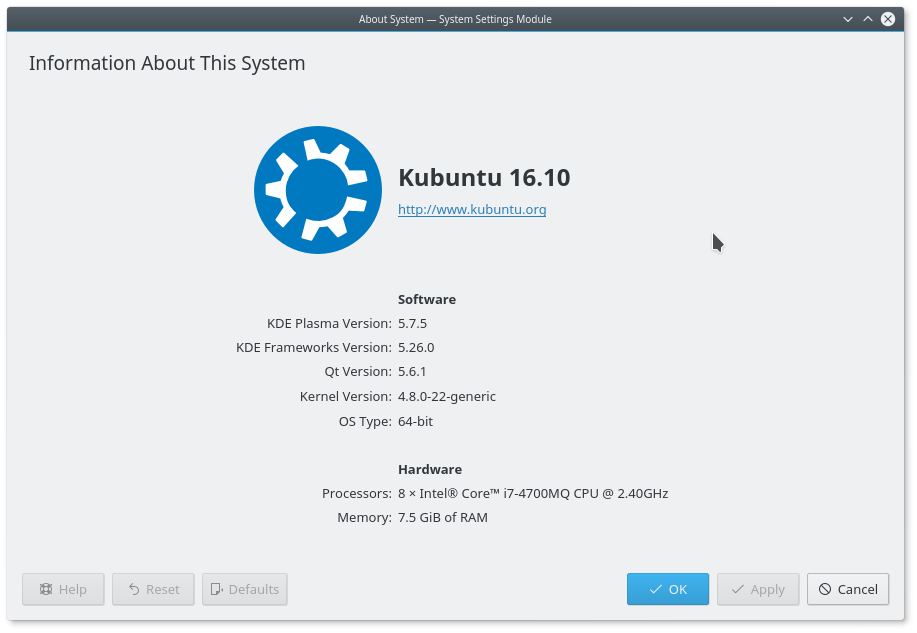Image resolution: width=917 pixels, height=633 pixels.
Task: Click the OK button
Action: [x=668, y=589]
